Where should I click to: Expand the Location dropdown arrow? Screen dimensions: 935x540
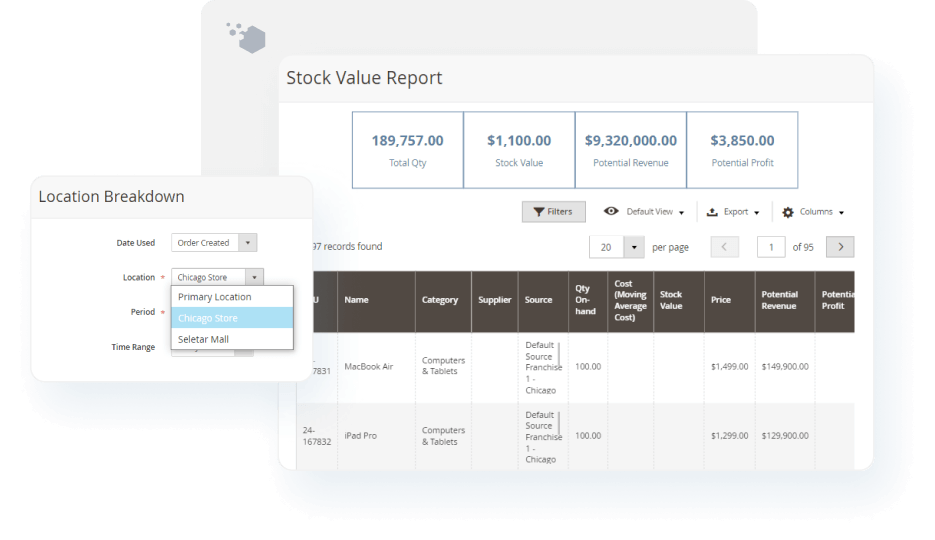click(255, 277)
